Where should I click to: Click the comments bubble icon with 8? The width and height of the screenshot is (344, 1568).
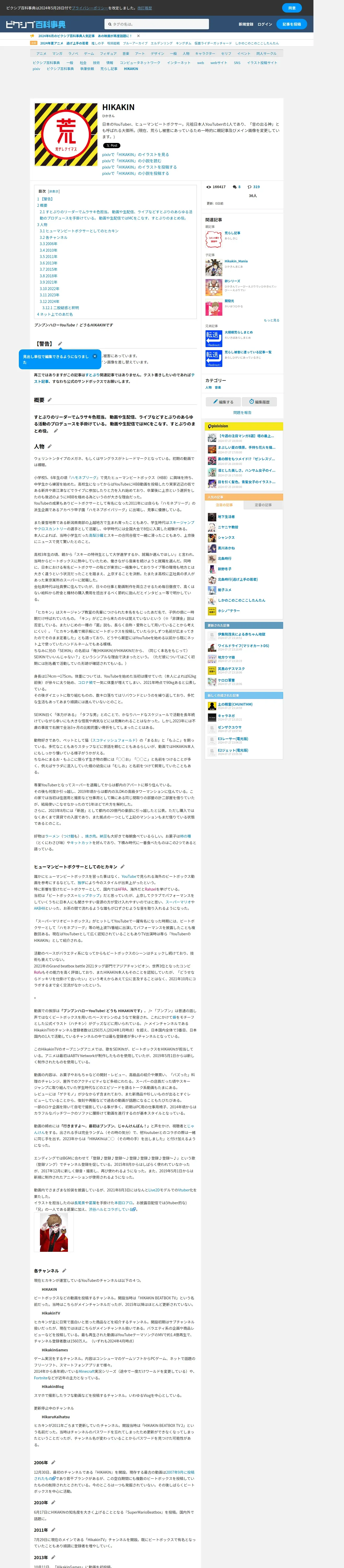(x=235, y=187)
